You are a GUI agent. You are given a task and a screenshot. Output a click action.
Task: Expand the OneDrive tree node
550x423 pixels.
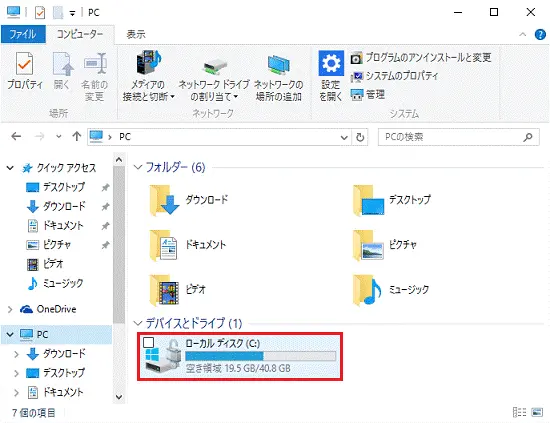10,309
